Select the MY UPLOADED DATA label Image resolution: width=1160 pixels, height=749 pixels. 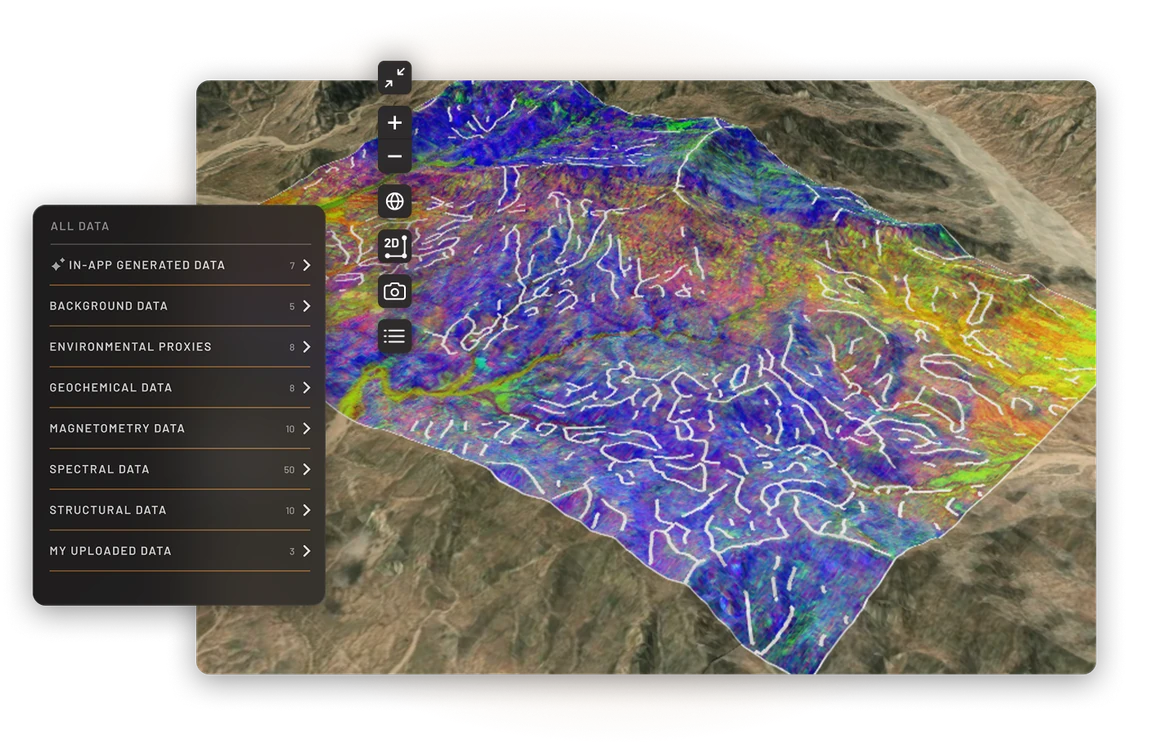click(110, 551)
